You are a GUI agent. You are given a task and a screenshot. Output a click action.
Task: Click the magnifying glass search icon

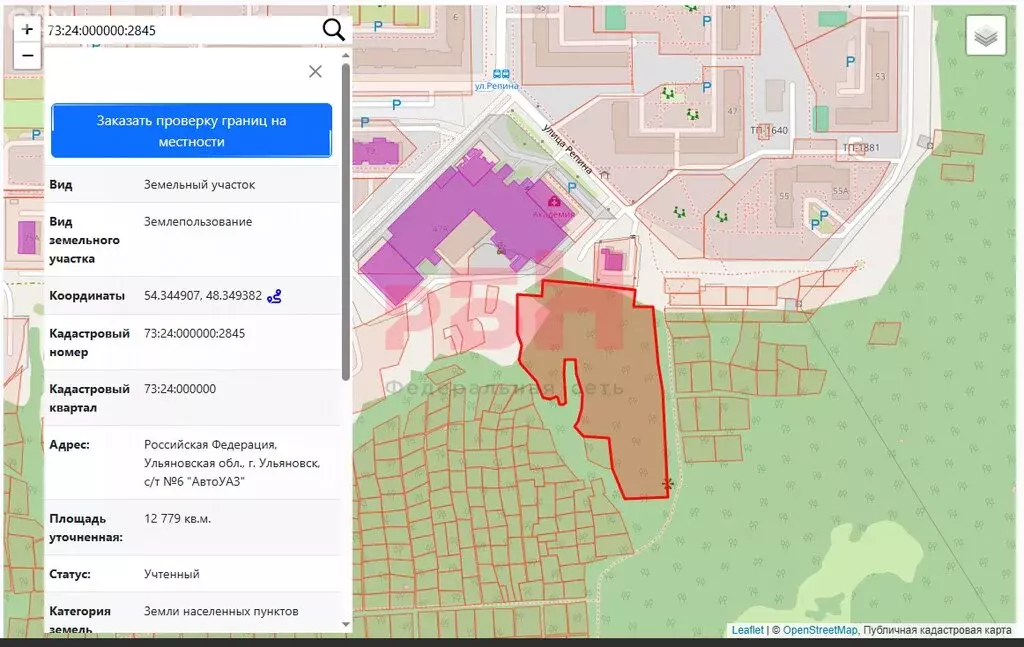[333, 30]
